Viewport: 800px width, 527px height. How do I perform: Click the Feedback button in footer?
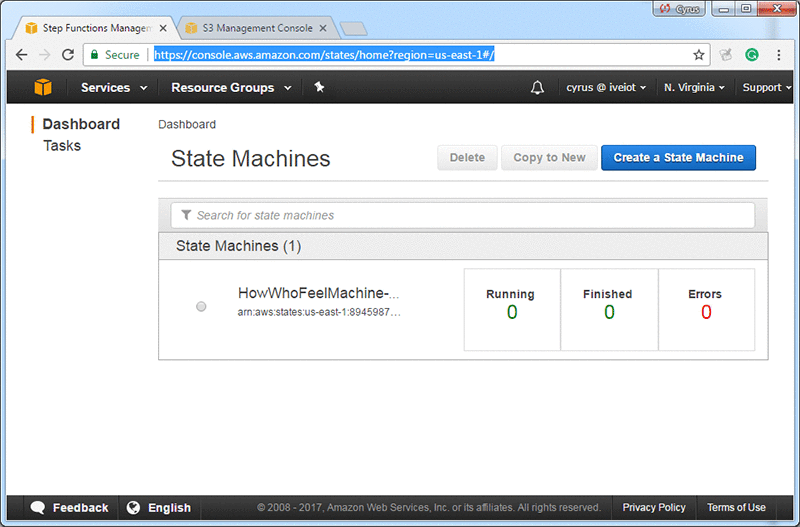(x=69, y=508)
